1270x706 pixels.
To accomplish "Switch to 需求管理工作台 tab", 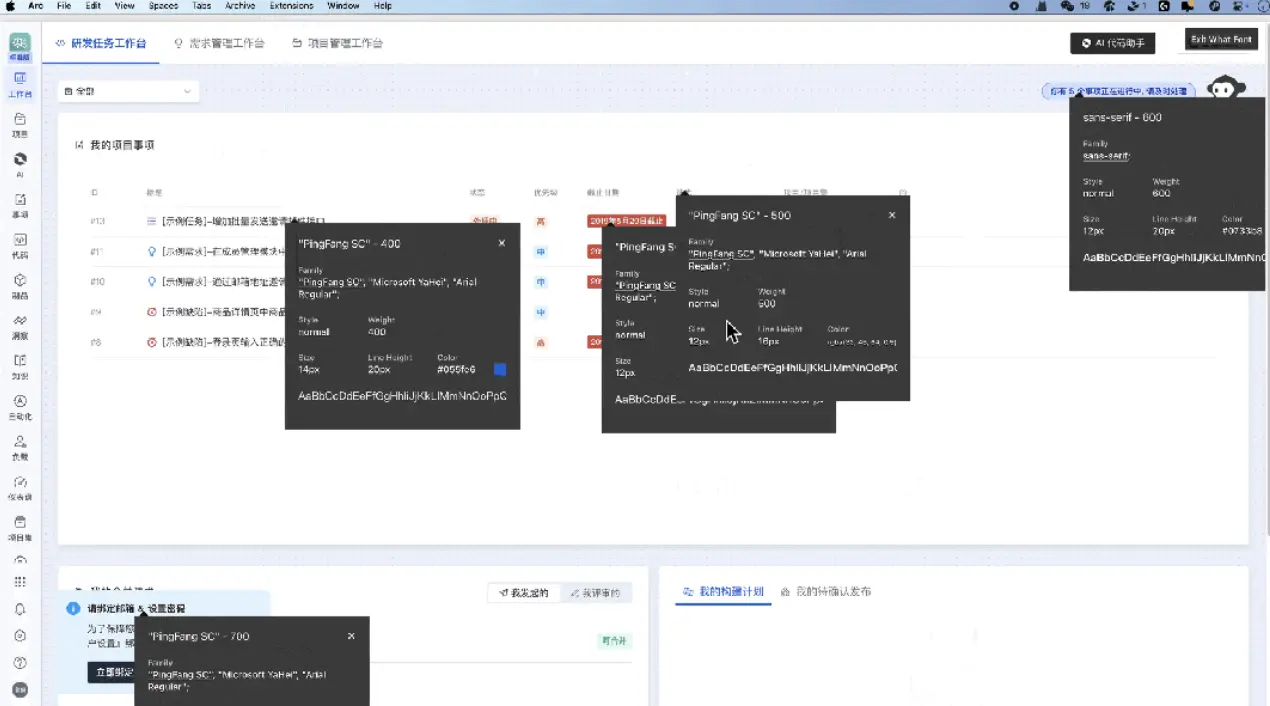I will [x=219, y=43].
